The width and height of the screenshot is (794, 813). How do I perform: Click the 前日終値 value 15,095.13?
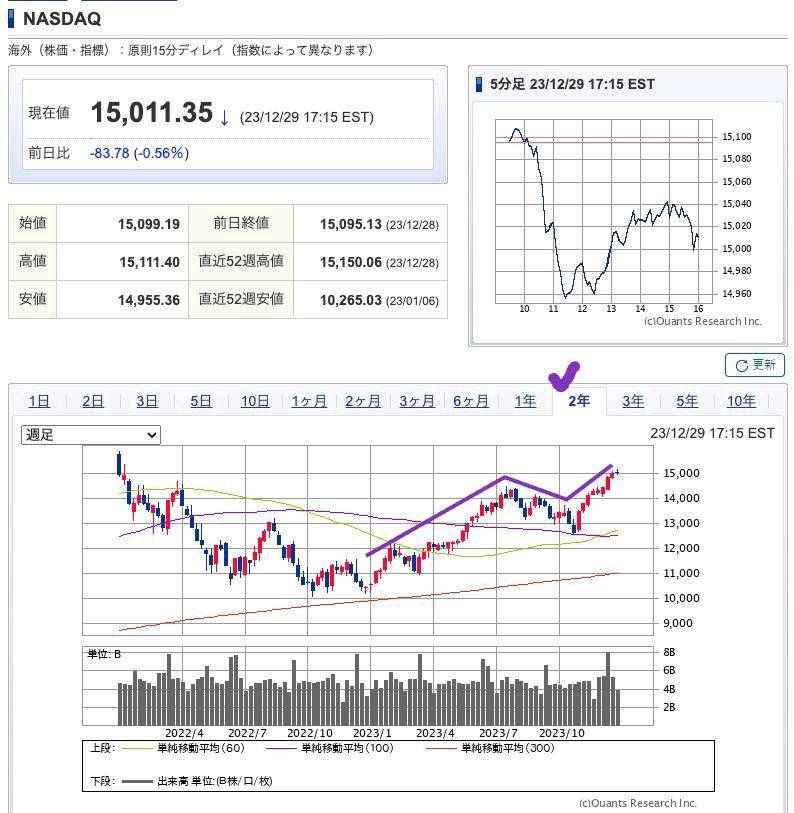351,224
